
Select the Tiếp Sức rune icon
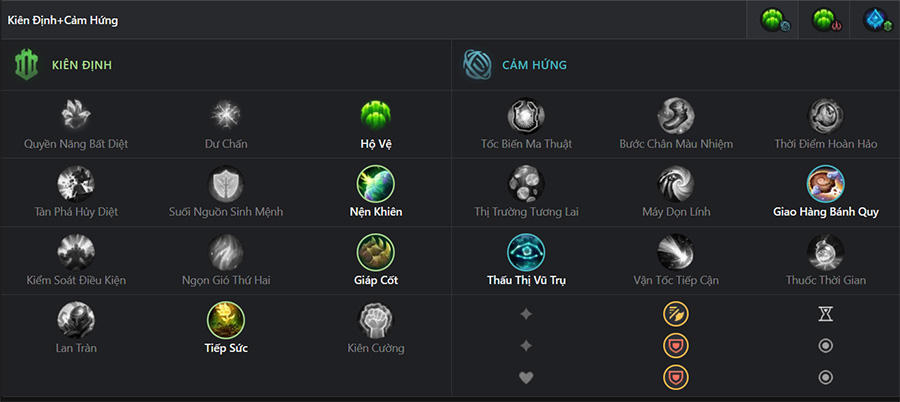pyautogui.click(x=226, y=320)
